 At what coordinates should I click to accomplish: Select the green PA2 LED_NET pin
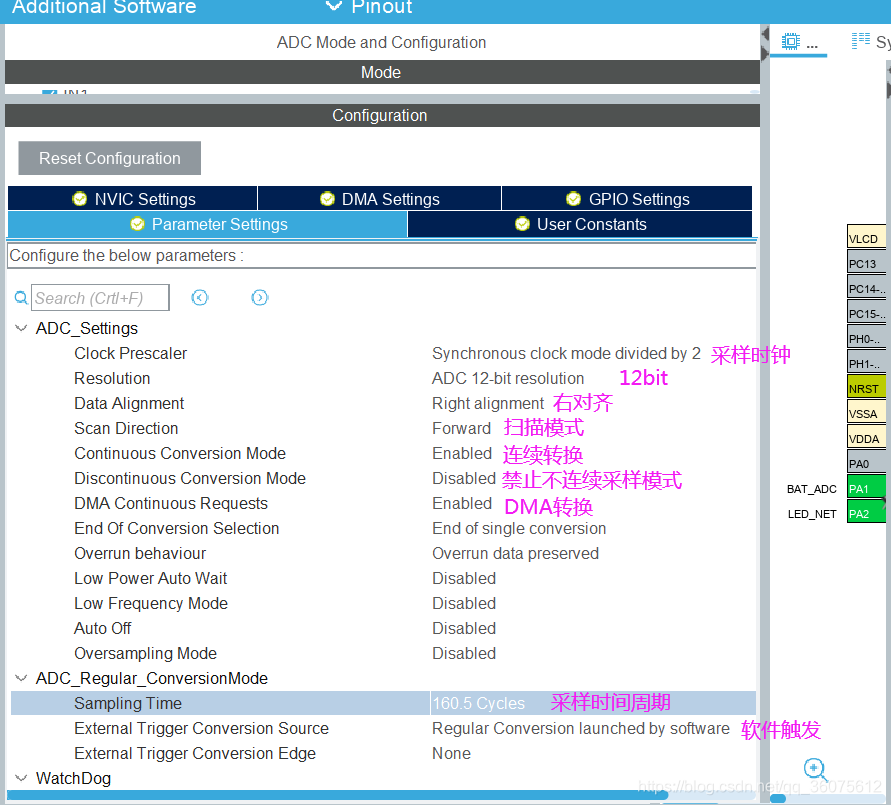866,513
